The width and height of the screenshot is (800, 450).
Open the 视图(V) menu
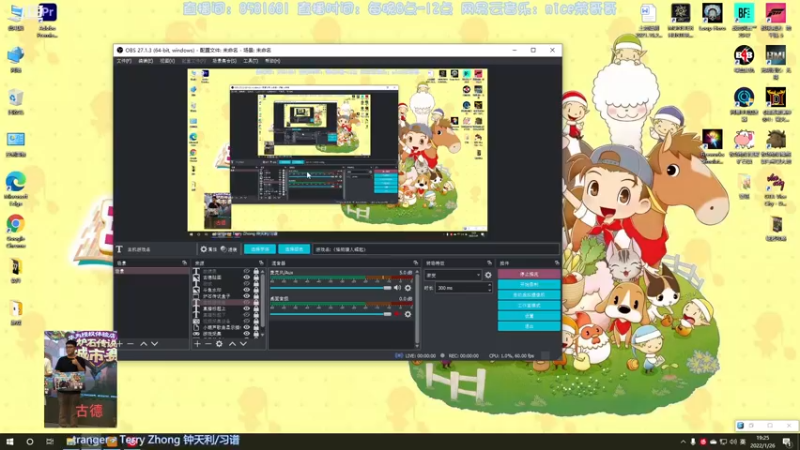click(167, 61)
